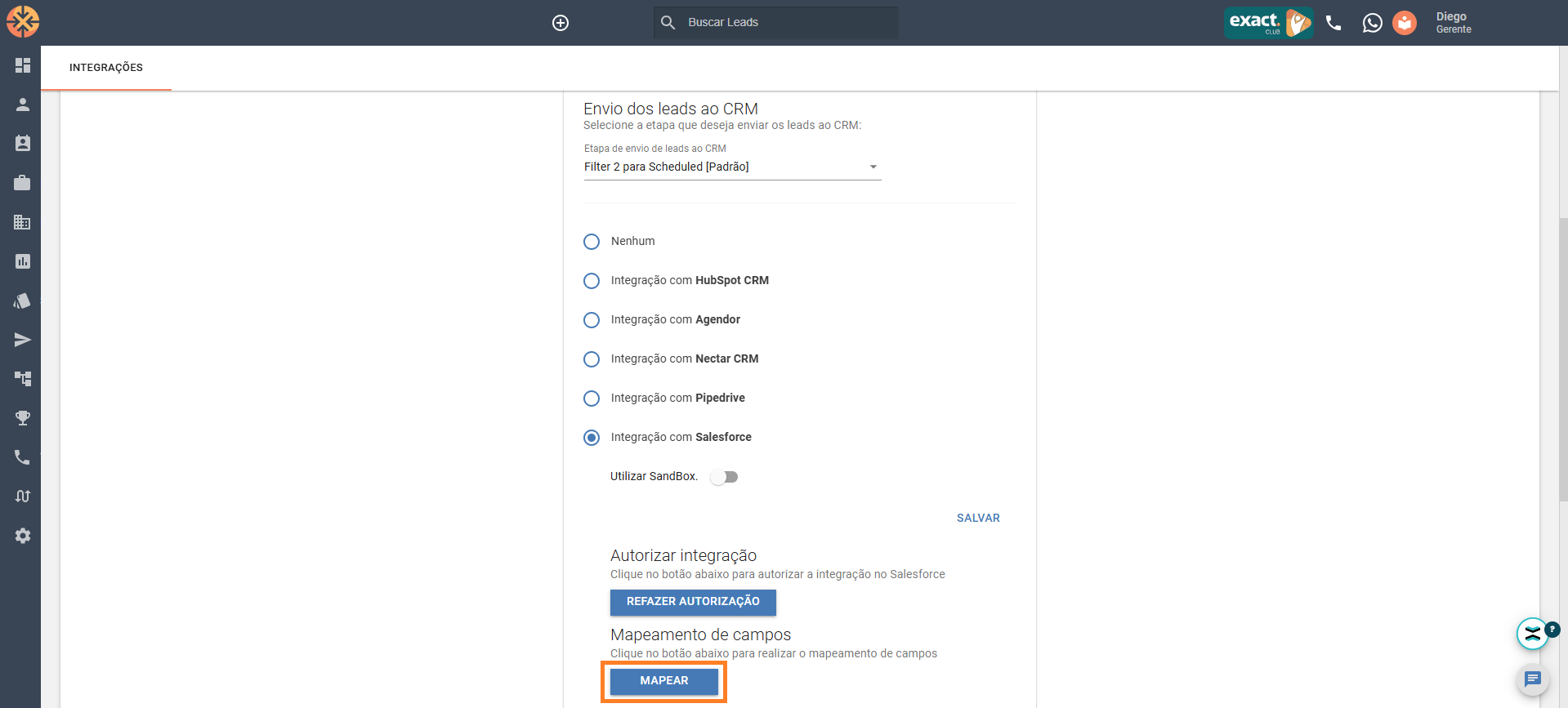Screen dimensions: 1568x708
Task: Click the orange user avatar icon
Action: 1405,23
